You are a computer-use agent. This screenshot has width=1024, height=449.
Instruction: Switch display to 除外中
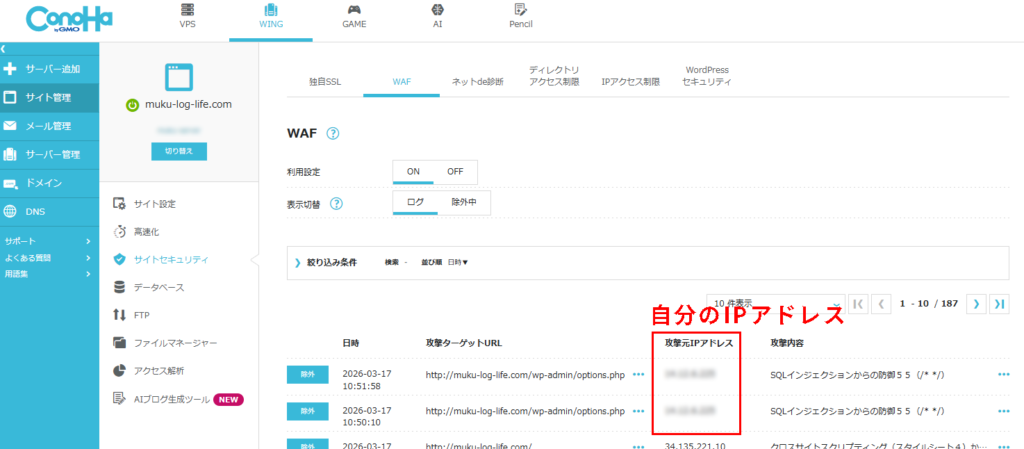[463, 202]
